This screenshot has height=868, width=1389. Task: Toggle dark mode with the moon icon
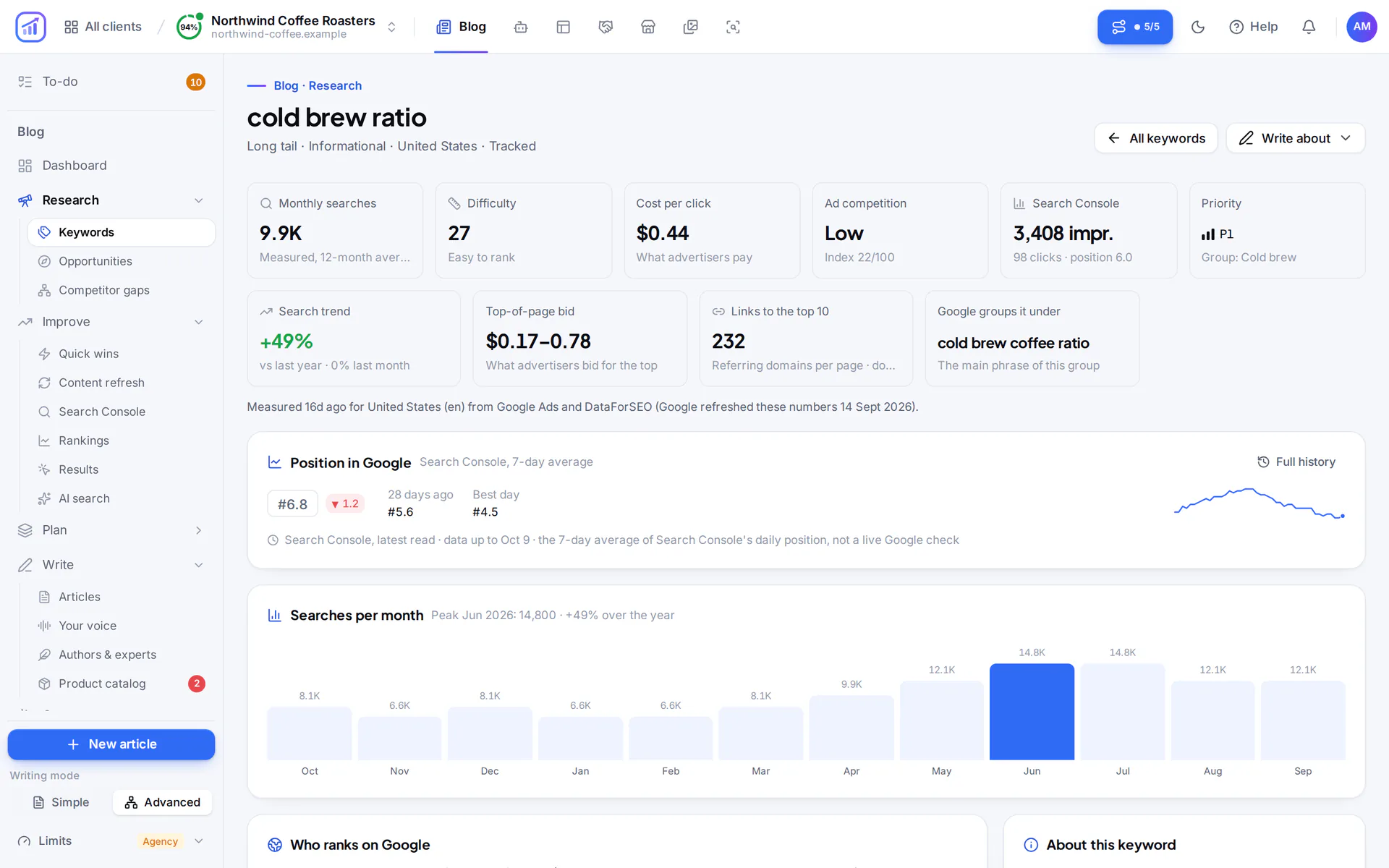tap(1198, 27)
